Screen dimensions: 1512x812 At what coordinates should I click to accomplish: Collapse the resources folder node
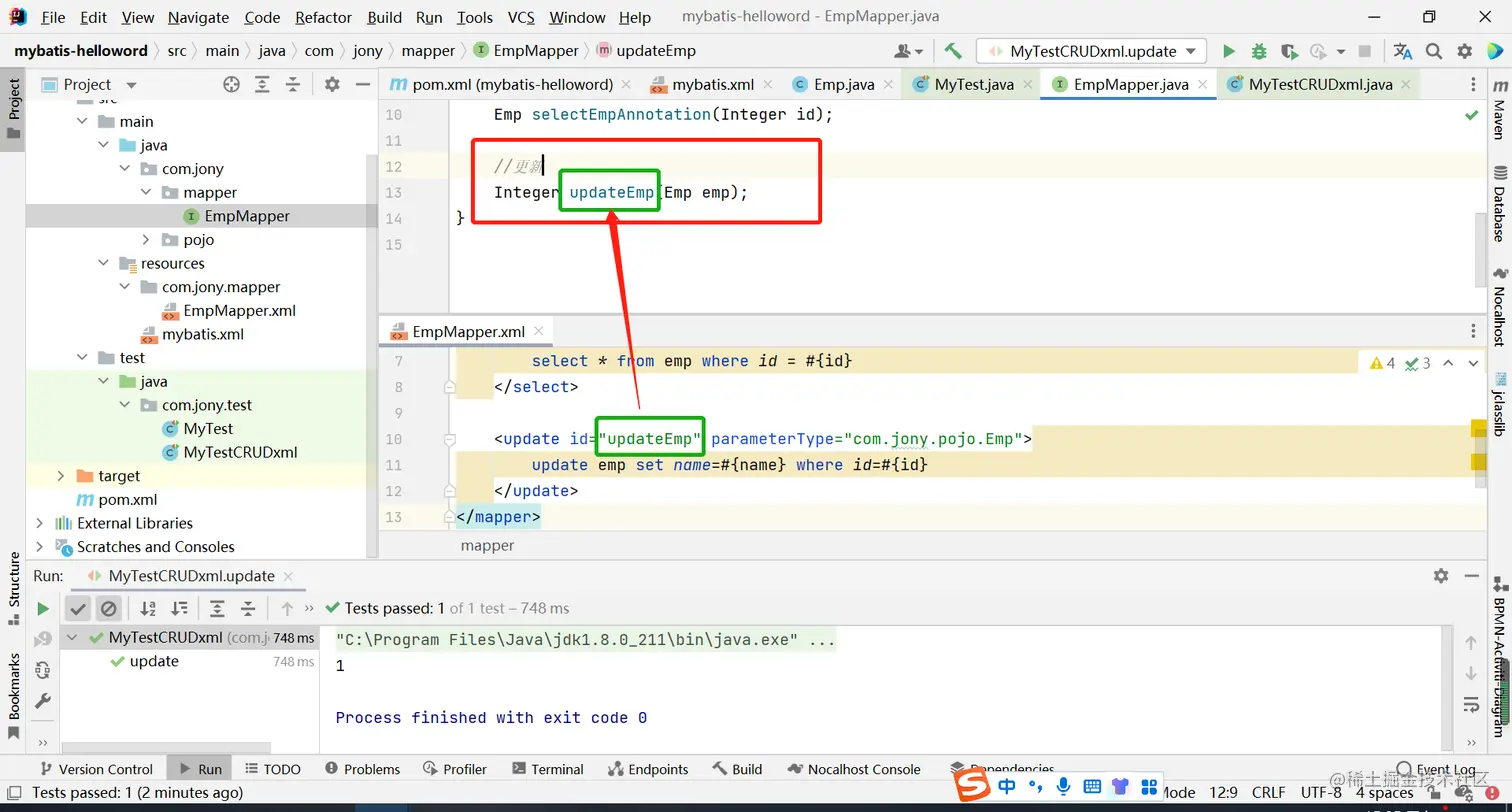[104, 264]
